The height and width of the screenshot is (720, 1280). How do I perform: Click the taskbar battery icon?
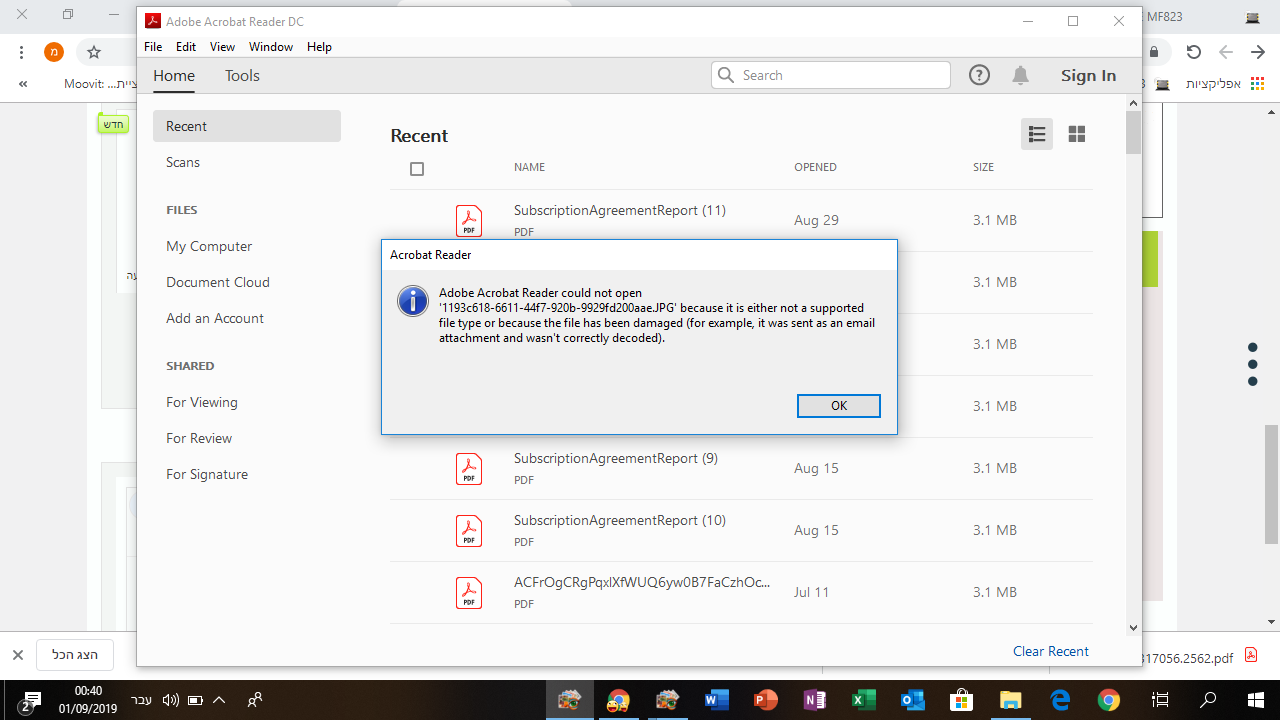pyautogui.click(x=196, y=700)
